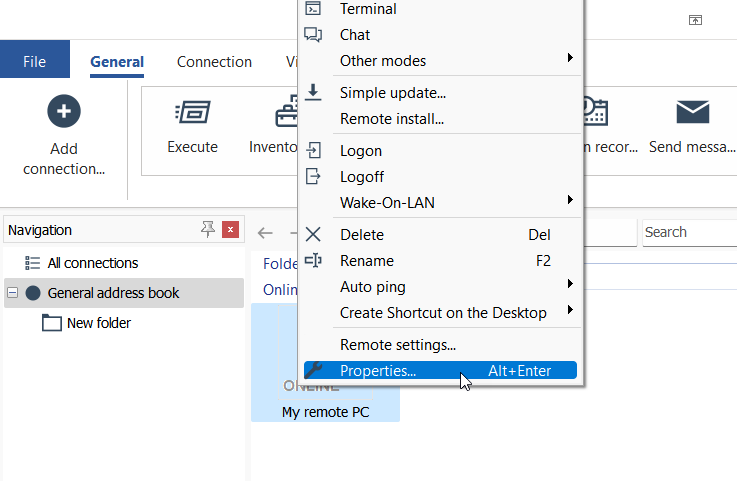Click the Execute toolbar icon

192,112
